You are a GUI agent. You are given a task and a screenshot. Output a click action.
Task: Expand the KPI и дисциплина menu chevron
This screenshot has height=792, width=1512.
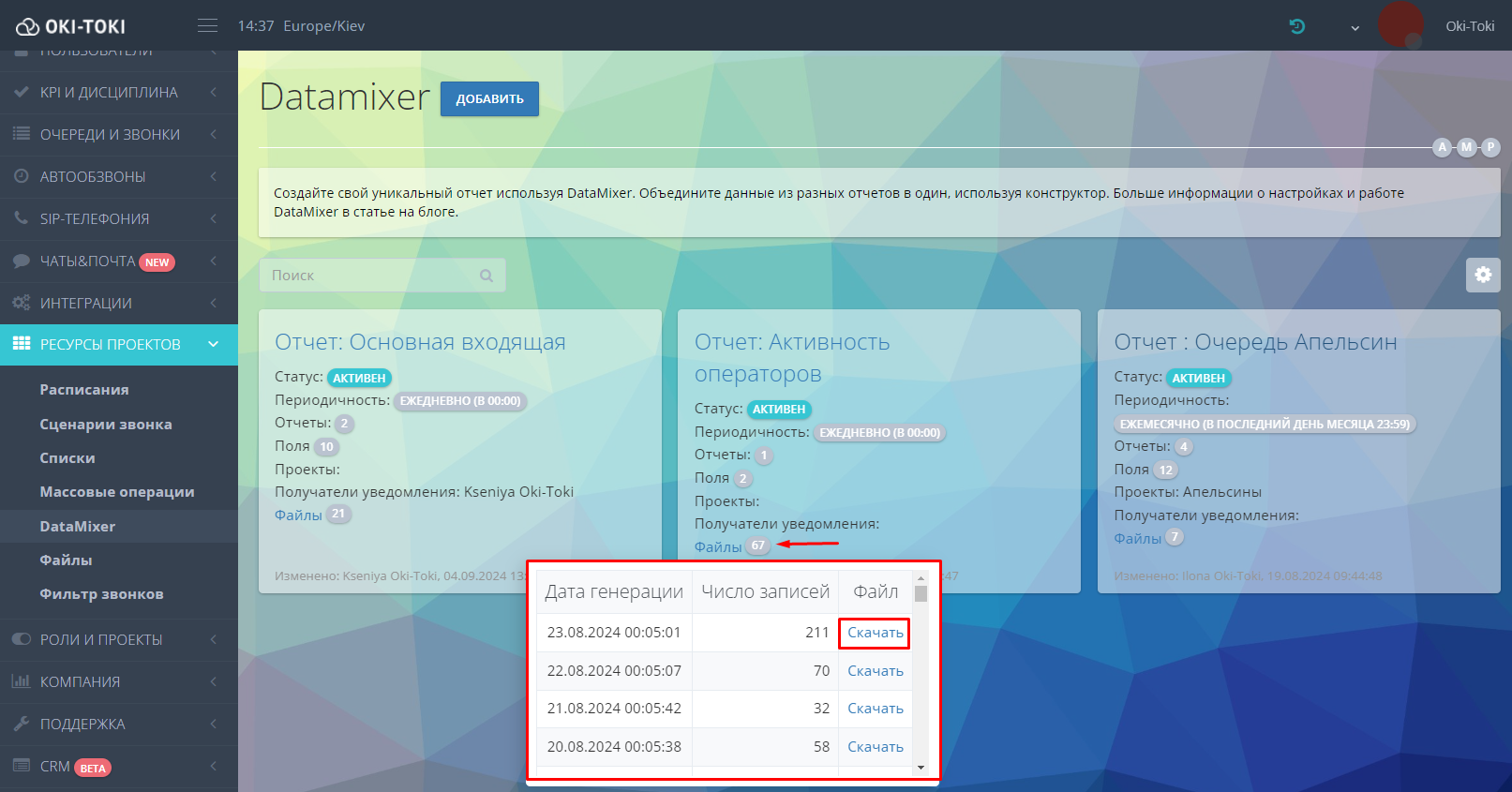[214, 92]
